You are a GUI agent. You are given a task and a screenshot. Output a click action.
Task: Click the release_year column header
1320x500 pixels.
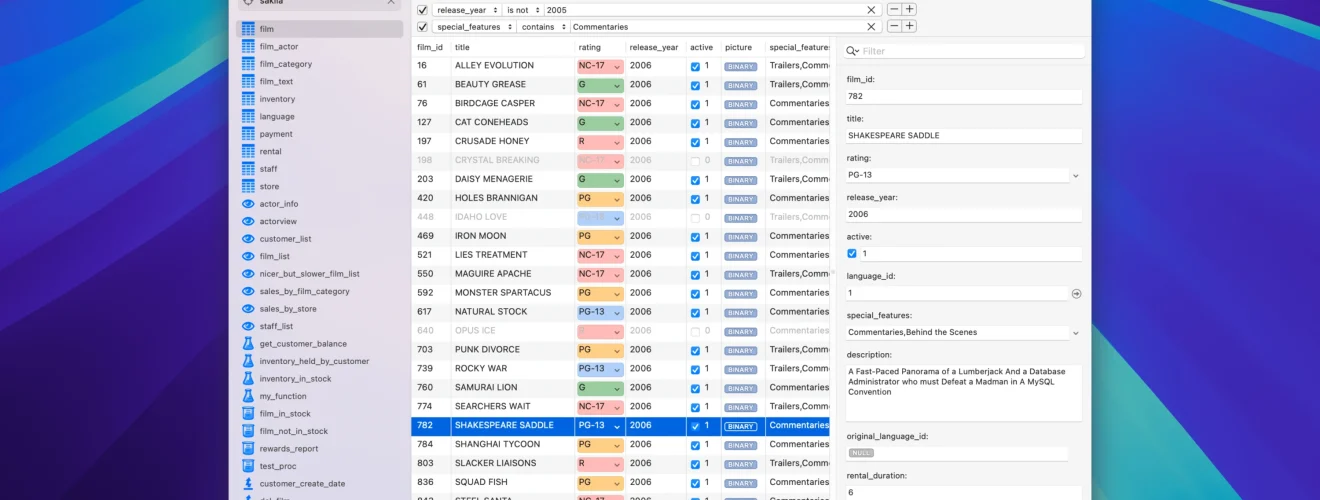click(x=655, y=47)
